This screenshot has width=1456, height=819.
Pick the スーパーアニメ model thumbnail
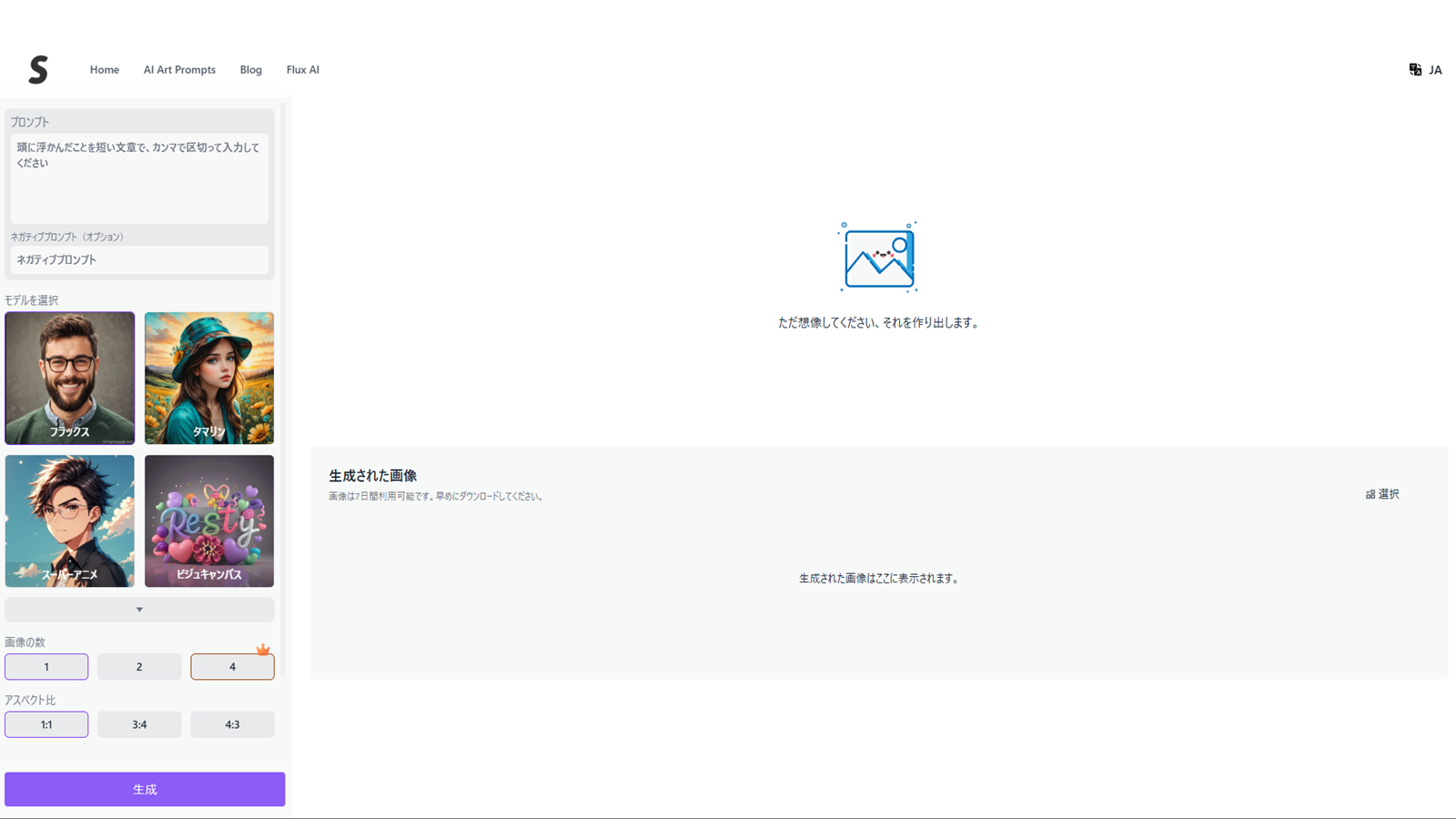click(x=70, y=521)
